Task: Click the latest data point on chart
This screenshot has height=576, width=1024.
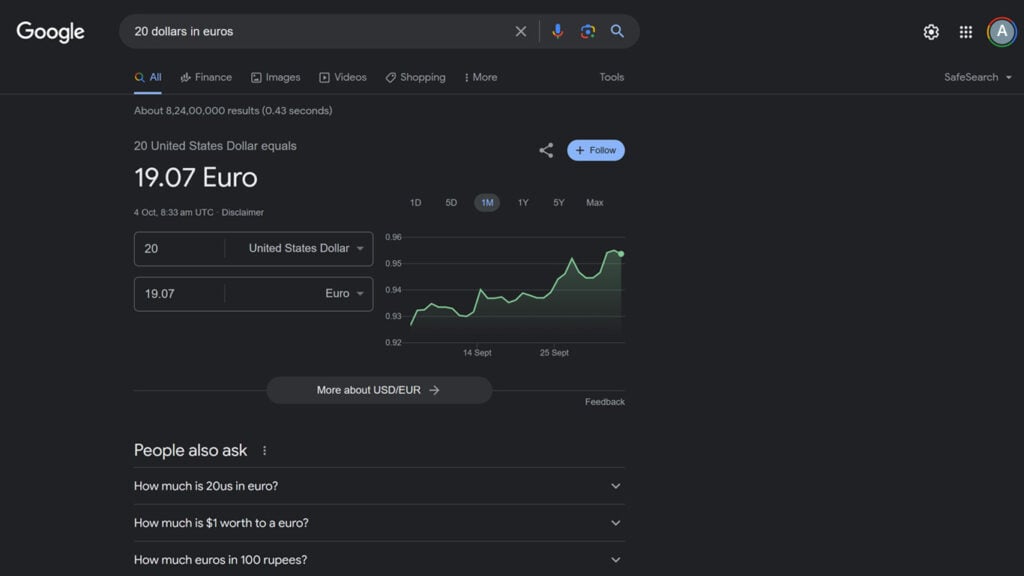Action: click(x=621, y=253)
